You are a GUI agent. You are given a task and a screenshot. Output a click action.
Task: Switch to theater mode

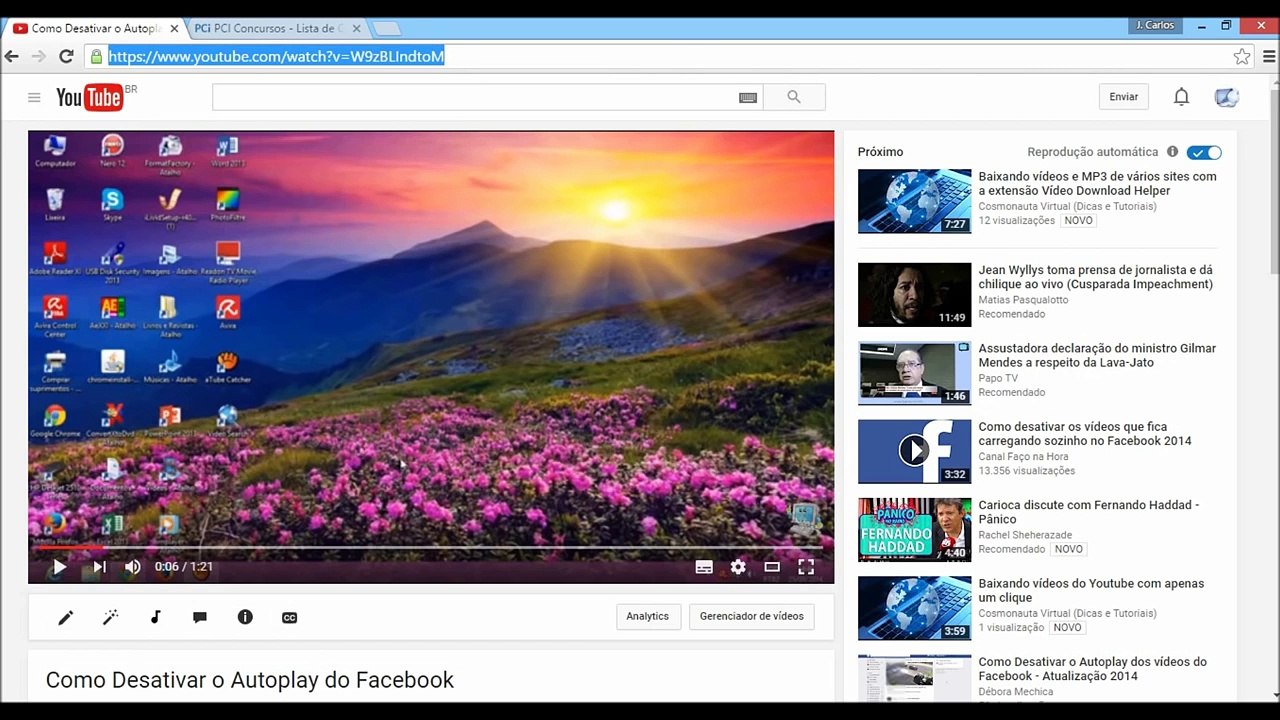(x=772, y=567)
